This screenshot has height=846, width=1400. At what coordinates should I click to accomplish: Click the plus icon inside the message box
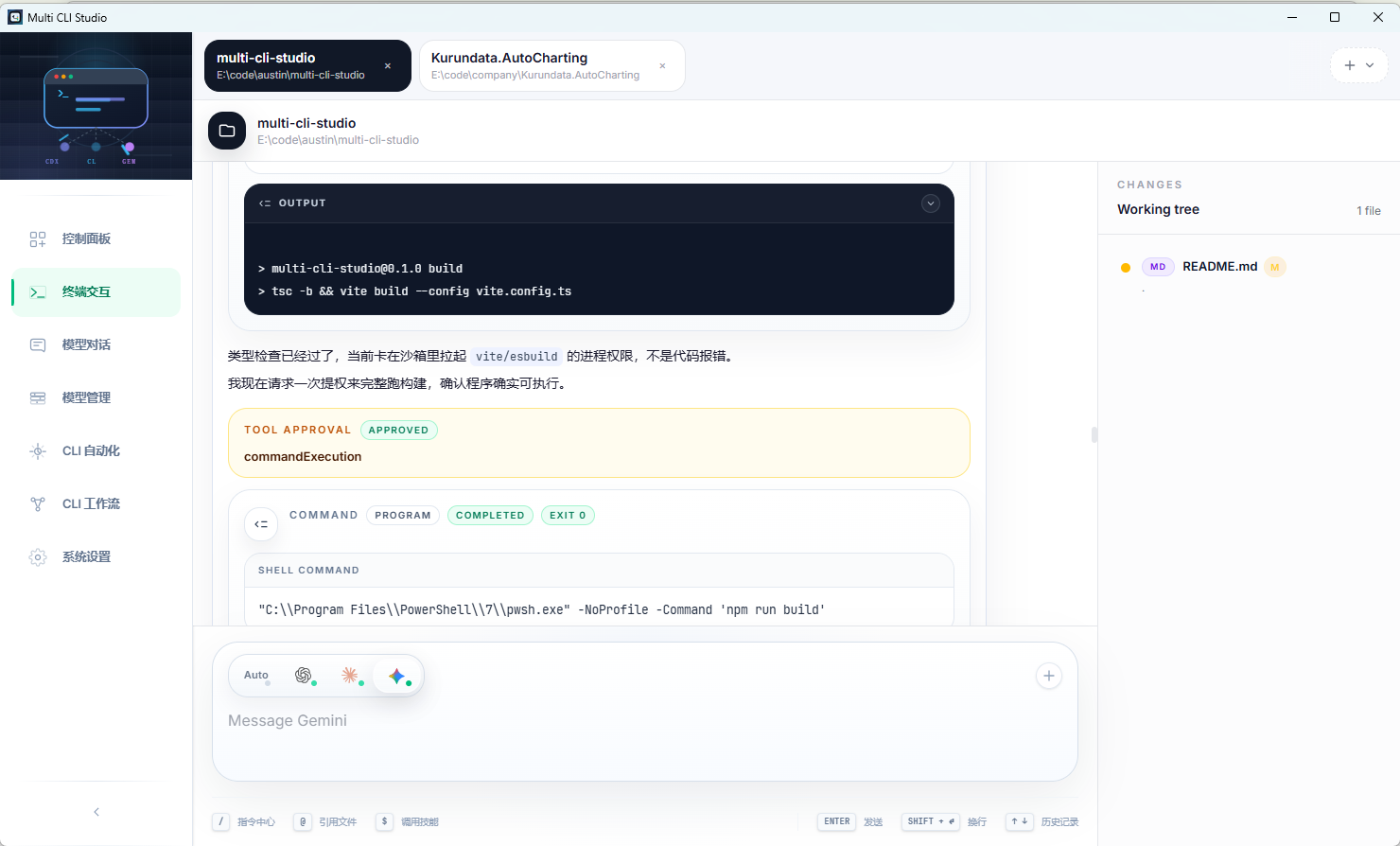(x=1048, y=676)
